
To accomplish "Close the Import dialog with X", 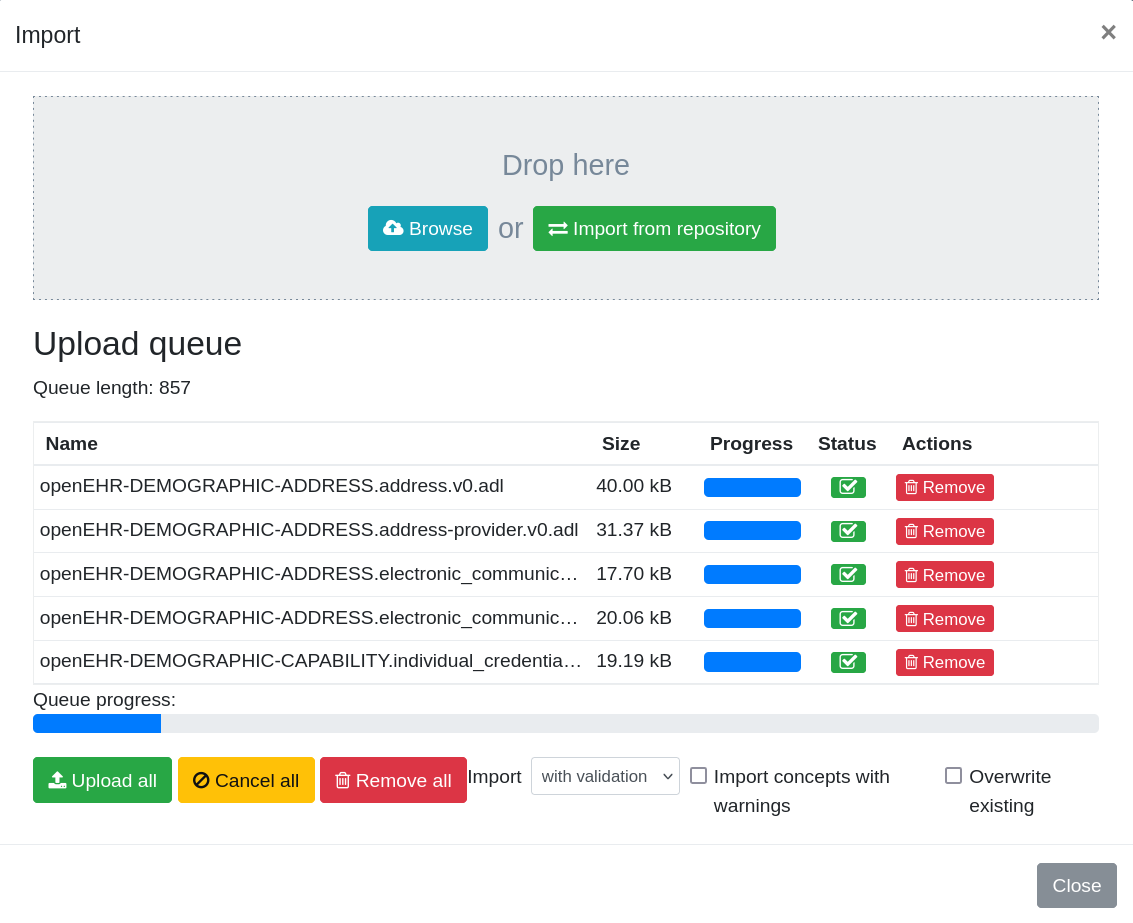I will pyautogui.click(x=1108, y=33).
